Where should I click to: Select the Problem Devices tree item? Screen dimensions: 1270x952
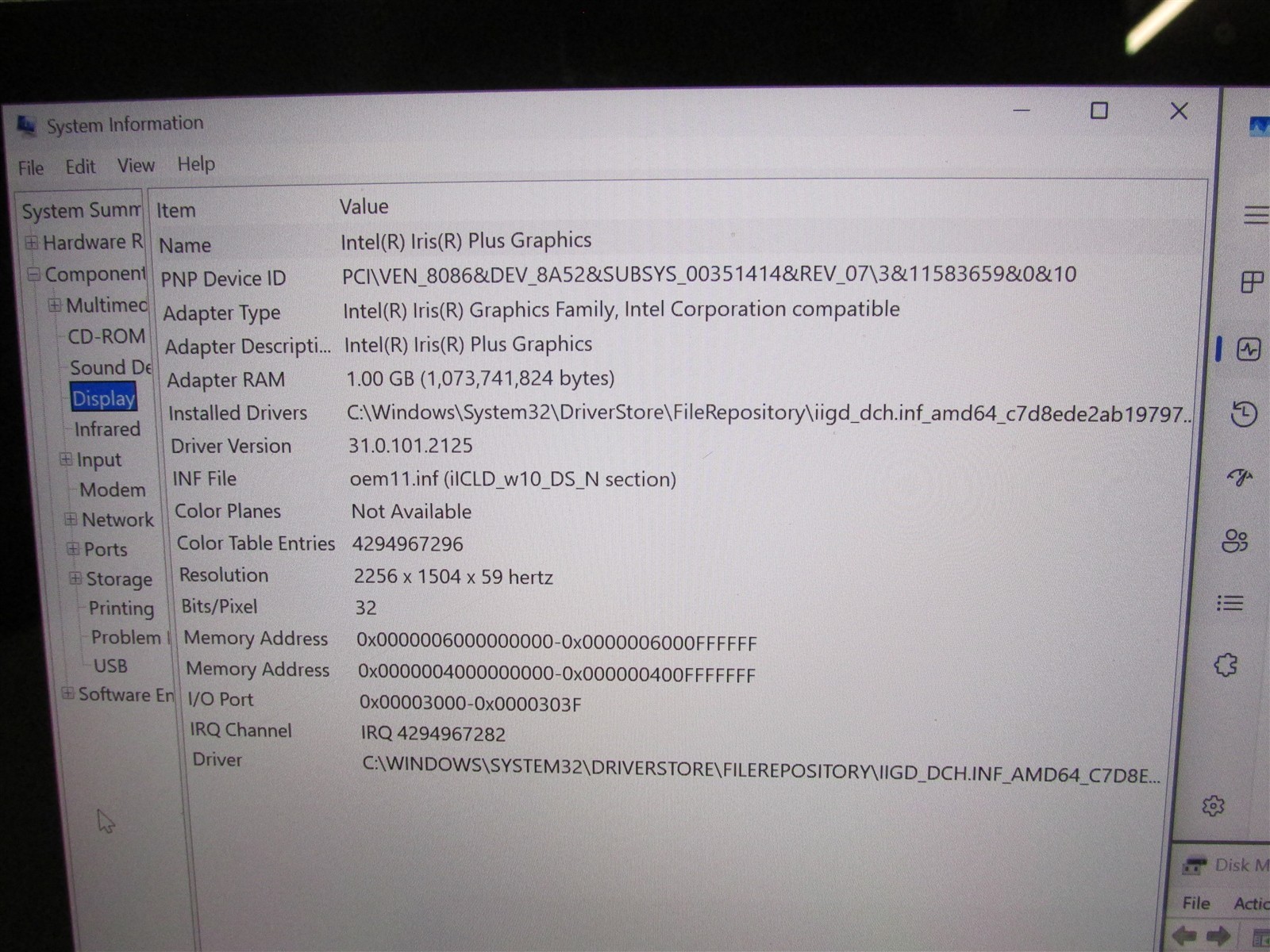(x=129, y=638)
